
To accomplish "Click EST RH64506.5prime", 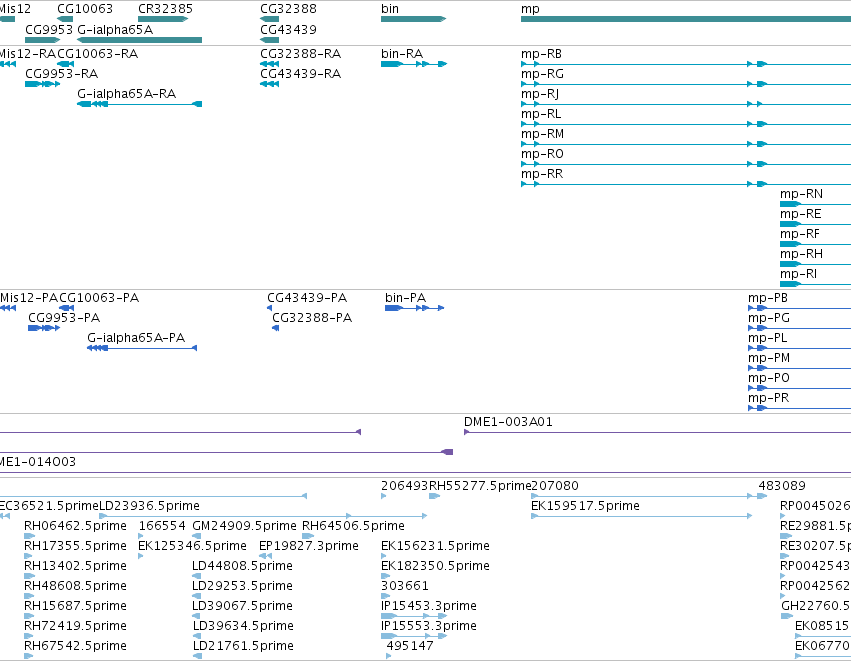I will (x=353, y=526).
